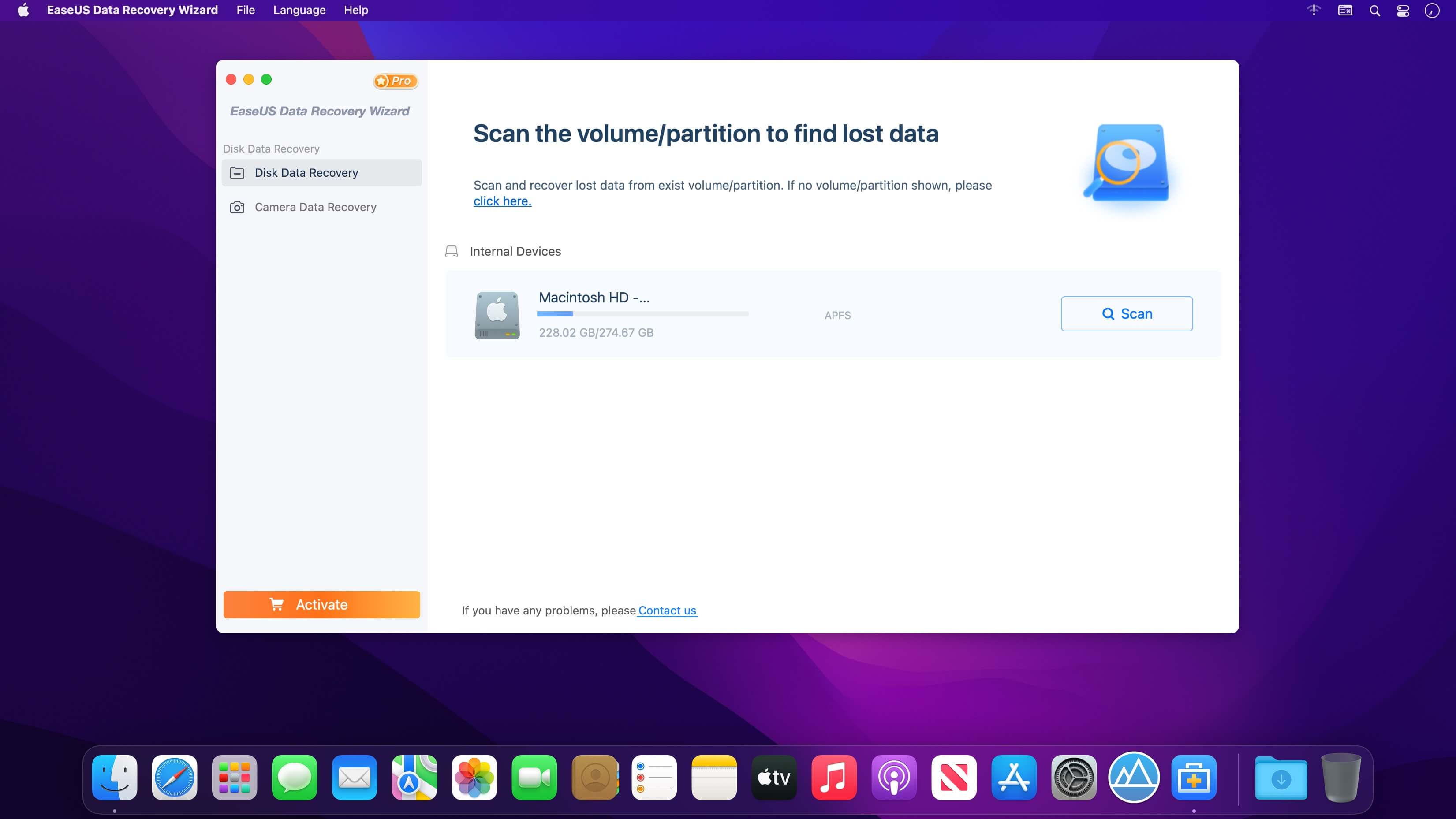Click the Pro badge icon
Screen dimensions: 1456x819
(x=395, y=81)
